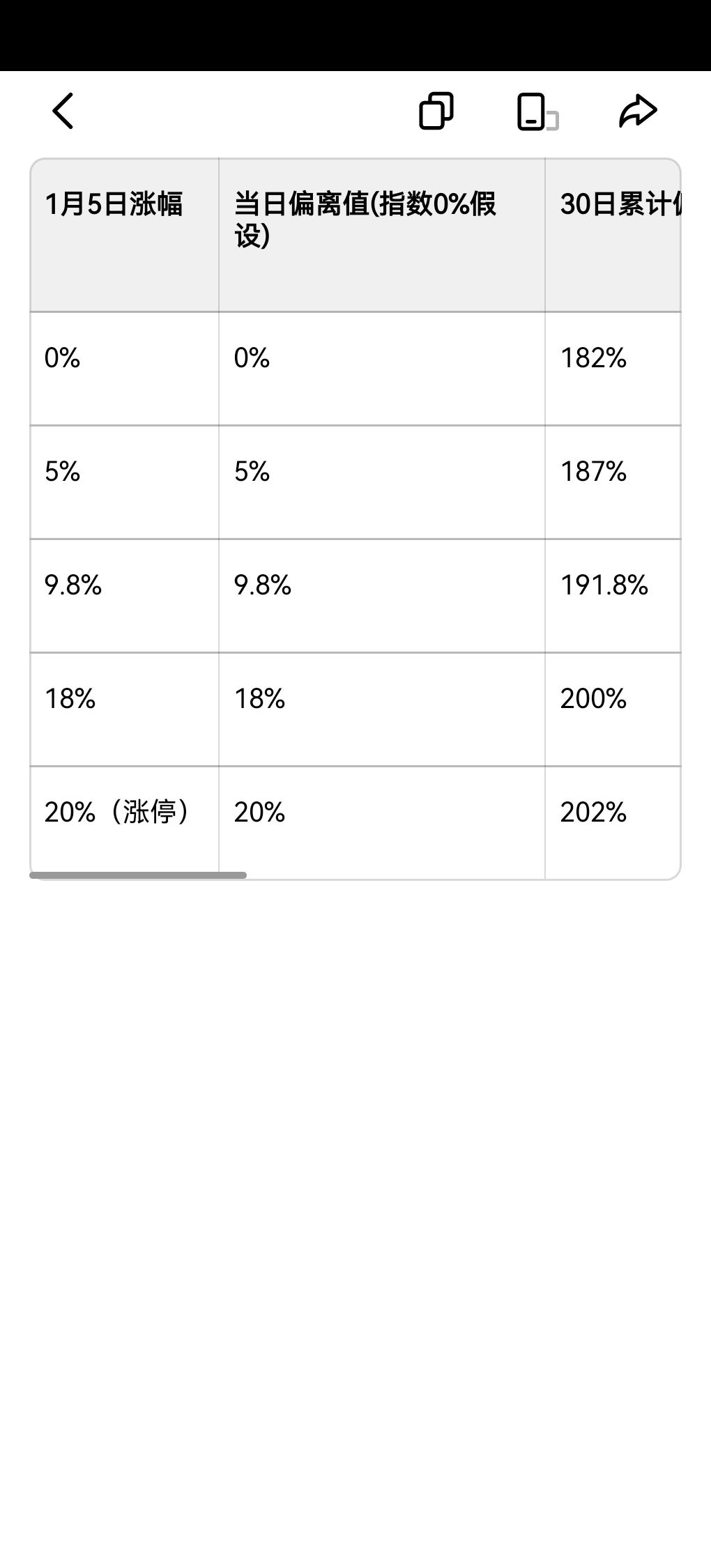Select the "1月5日涨幅" column header
711x1568 pixels.
[x=114, y=205]
